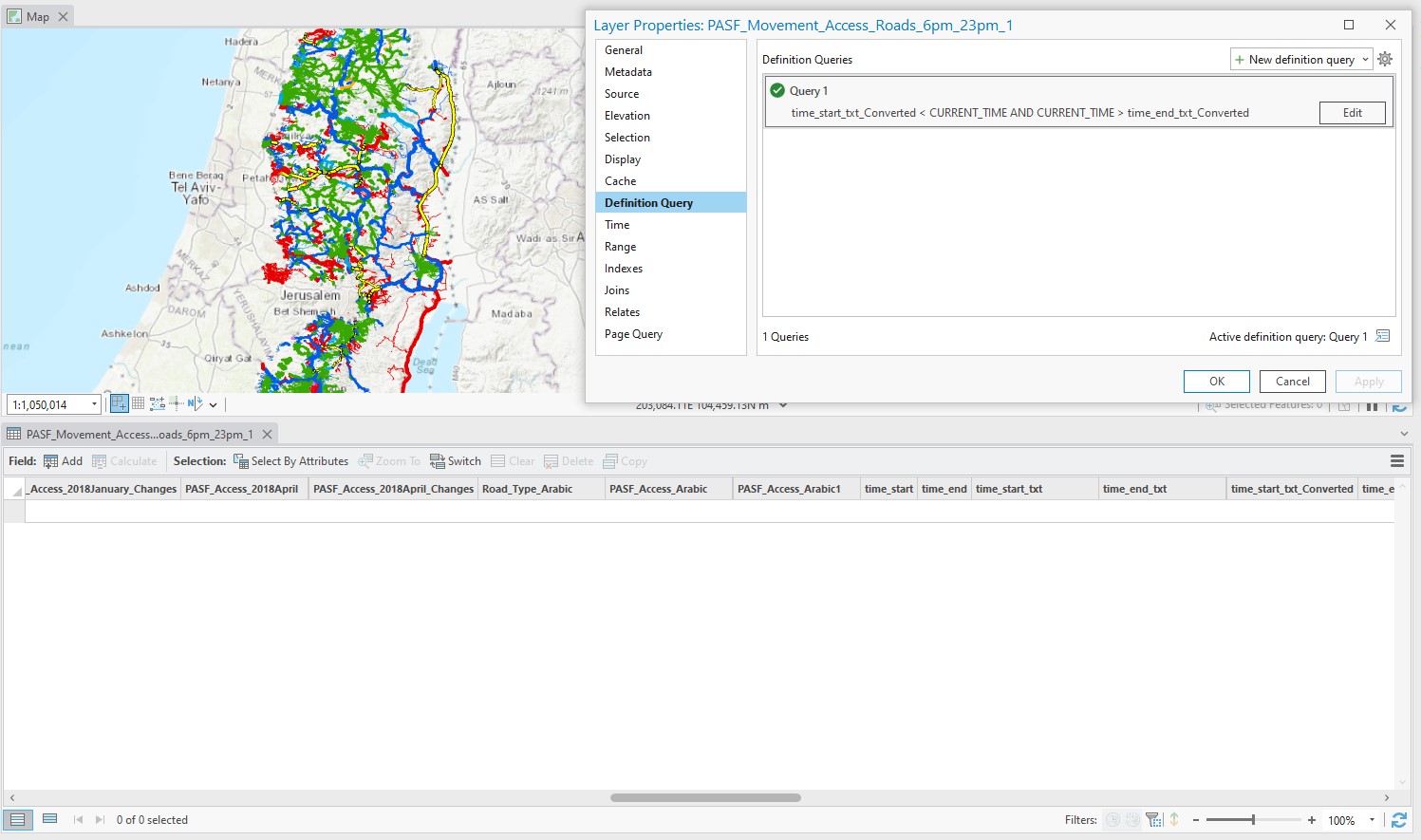
Task: Edit Query 1 with the Edit button
Action: click(x=1352, y=112)
